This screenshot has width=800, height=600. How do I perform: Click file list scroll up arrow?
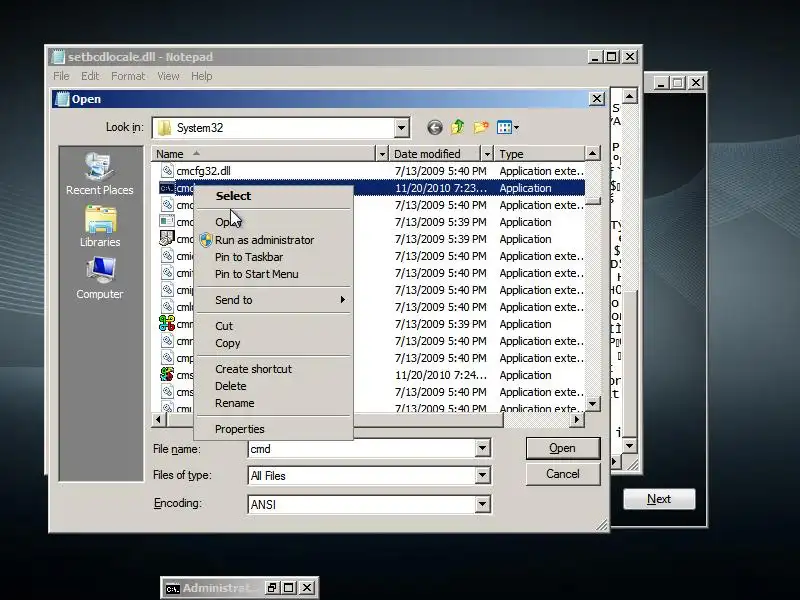tap(592, 153)
